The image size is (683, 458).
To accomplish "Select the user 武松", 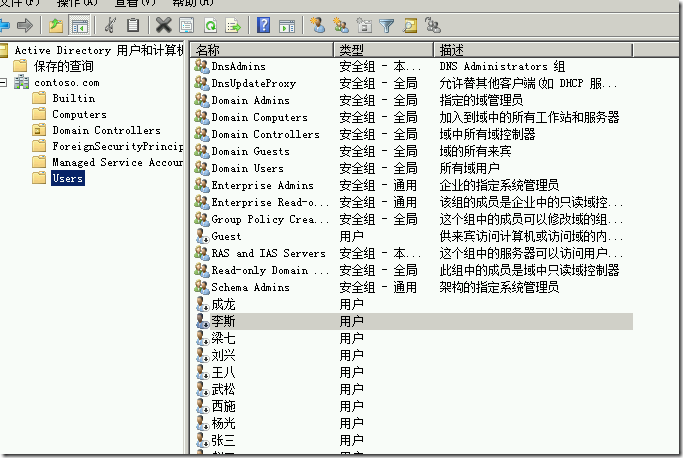I will (x=413, y=389).
